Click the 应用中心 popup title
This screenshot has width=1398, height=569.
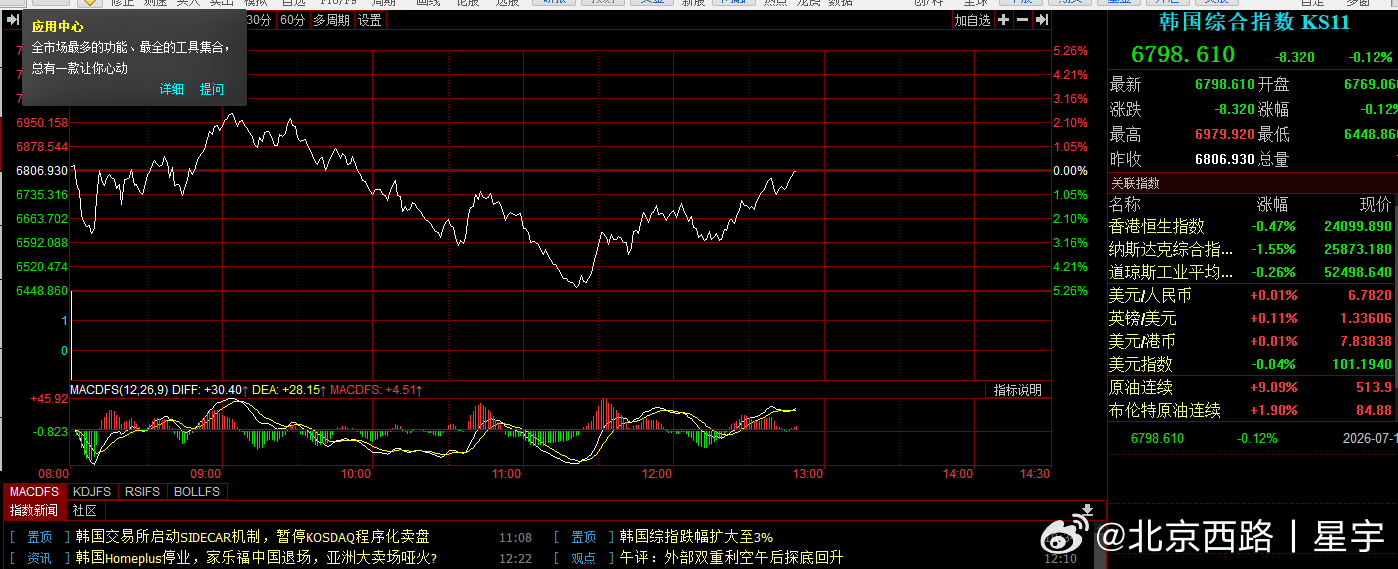point(57,27)
